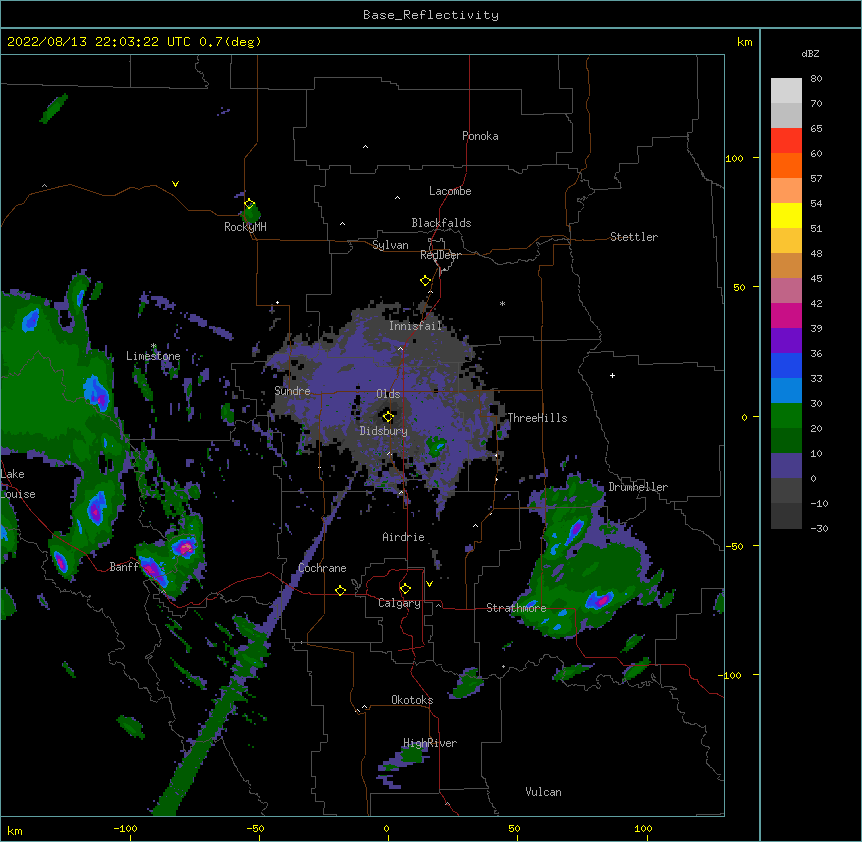Click the Stettler city label
Screen dimensions: 862x842
634,237
